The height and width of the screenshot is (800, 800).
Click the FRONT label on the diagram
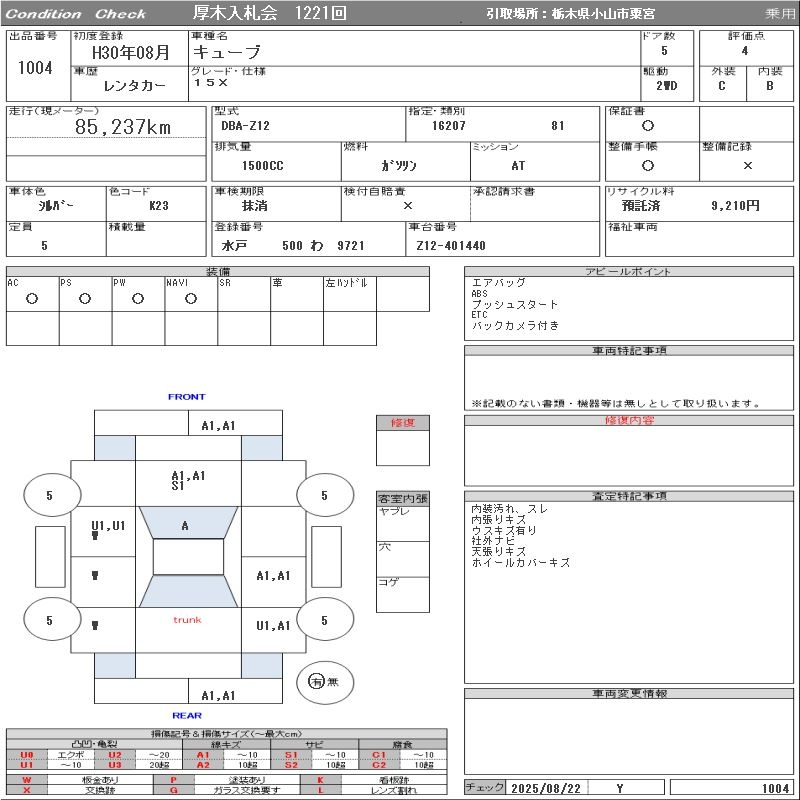click(x=187, y=396)
